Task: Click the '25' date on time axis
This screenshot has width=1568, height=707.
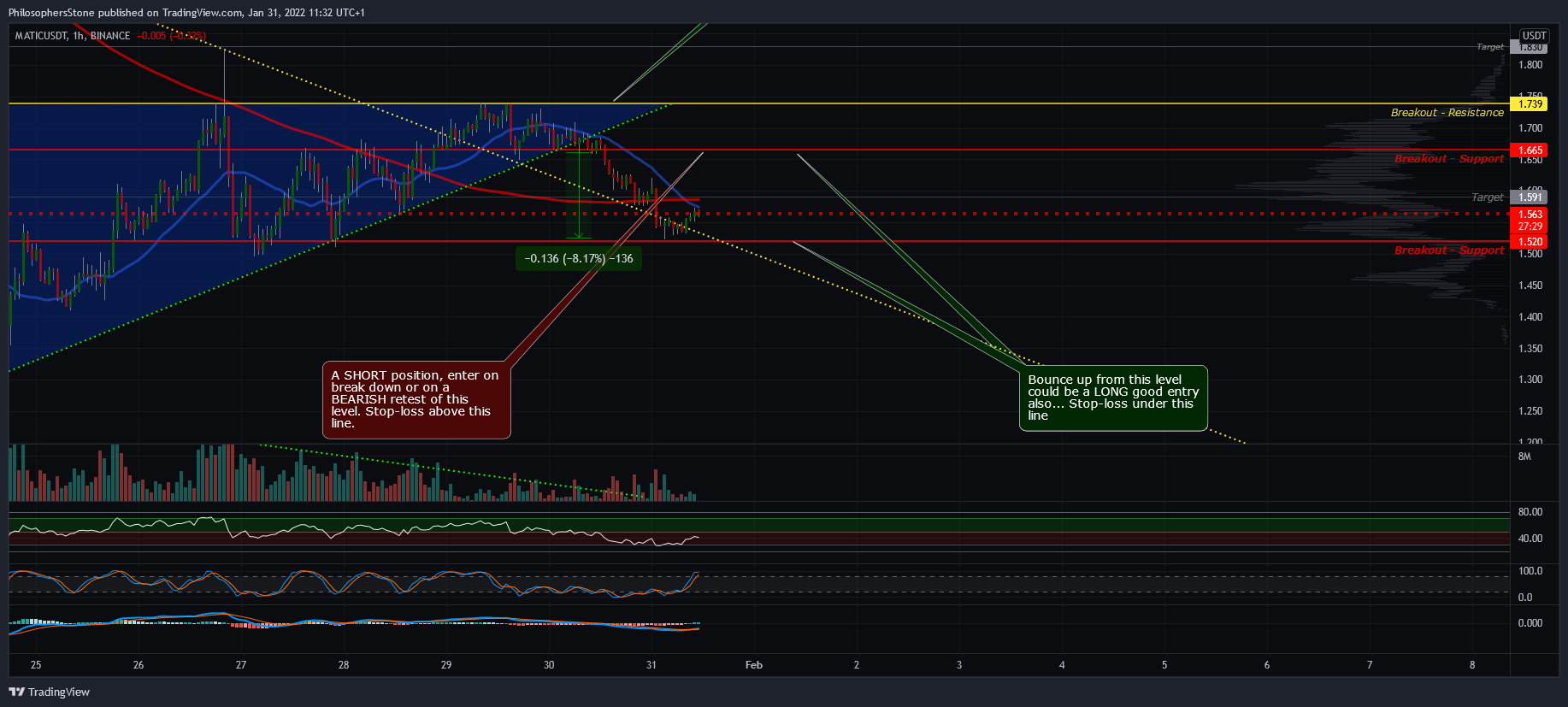Action: click(x=36, y=665)
